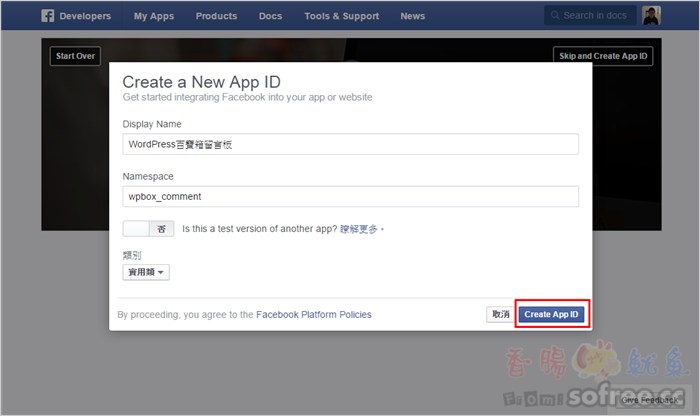Expand the 實用類 category dropdown
This screenshot has width=700, height=416.
pos(146,272)
